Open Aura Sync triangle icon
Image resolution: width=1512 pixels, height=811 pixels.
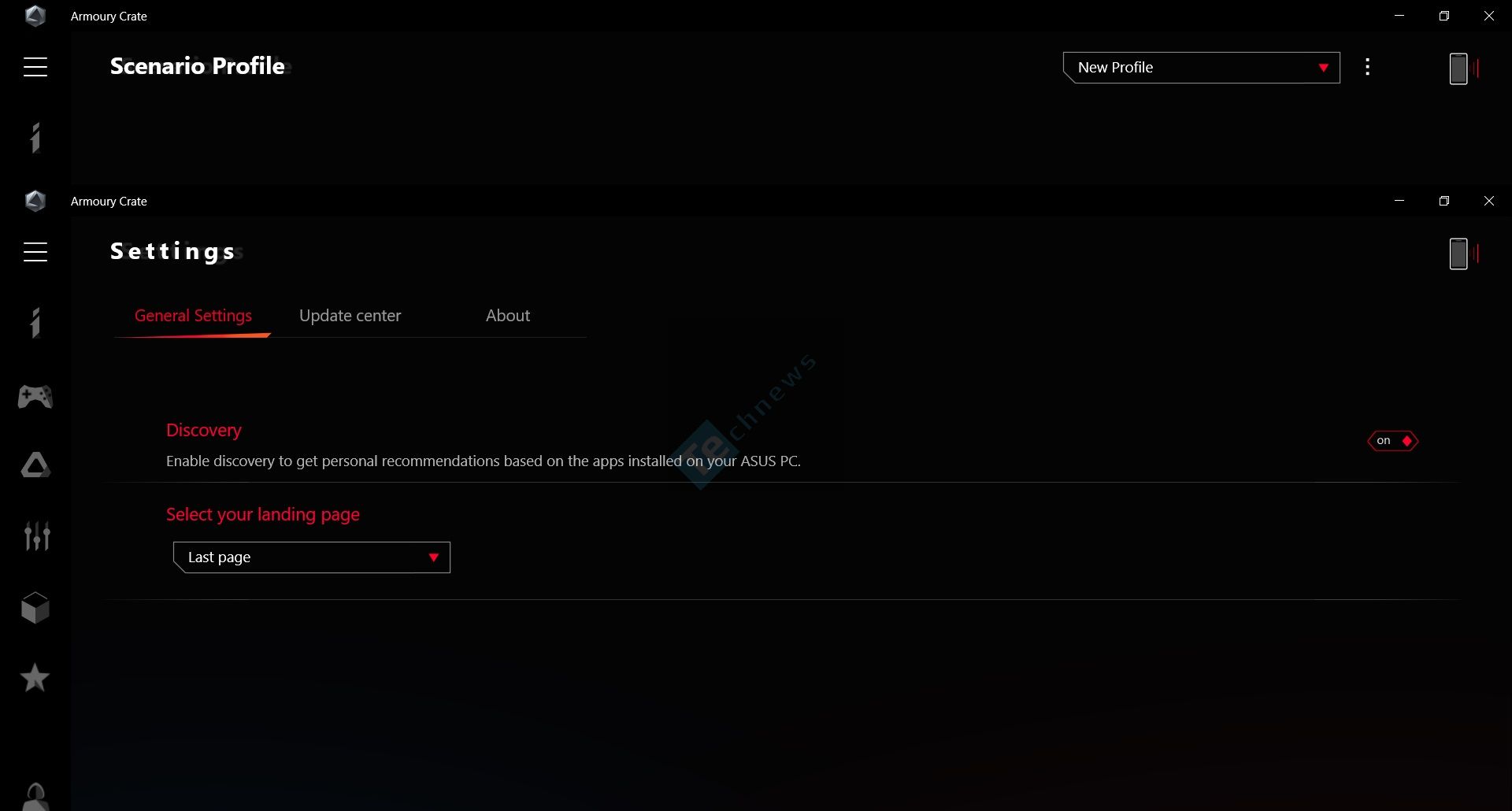point(35,465)
